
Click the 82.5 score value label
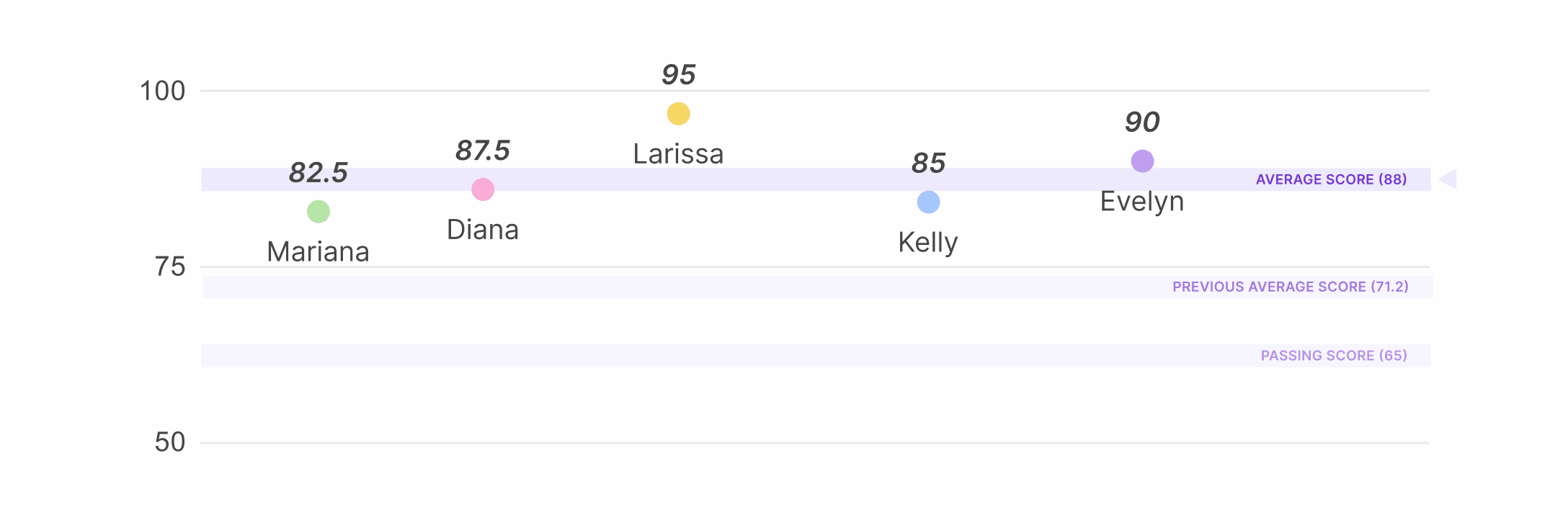pyautogui.click(x=318, y=173)
